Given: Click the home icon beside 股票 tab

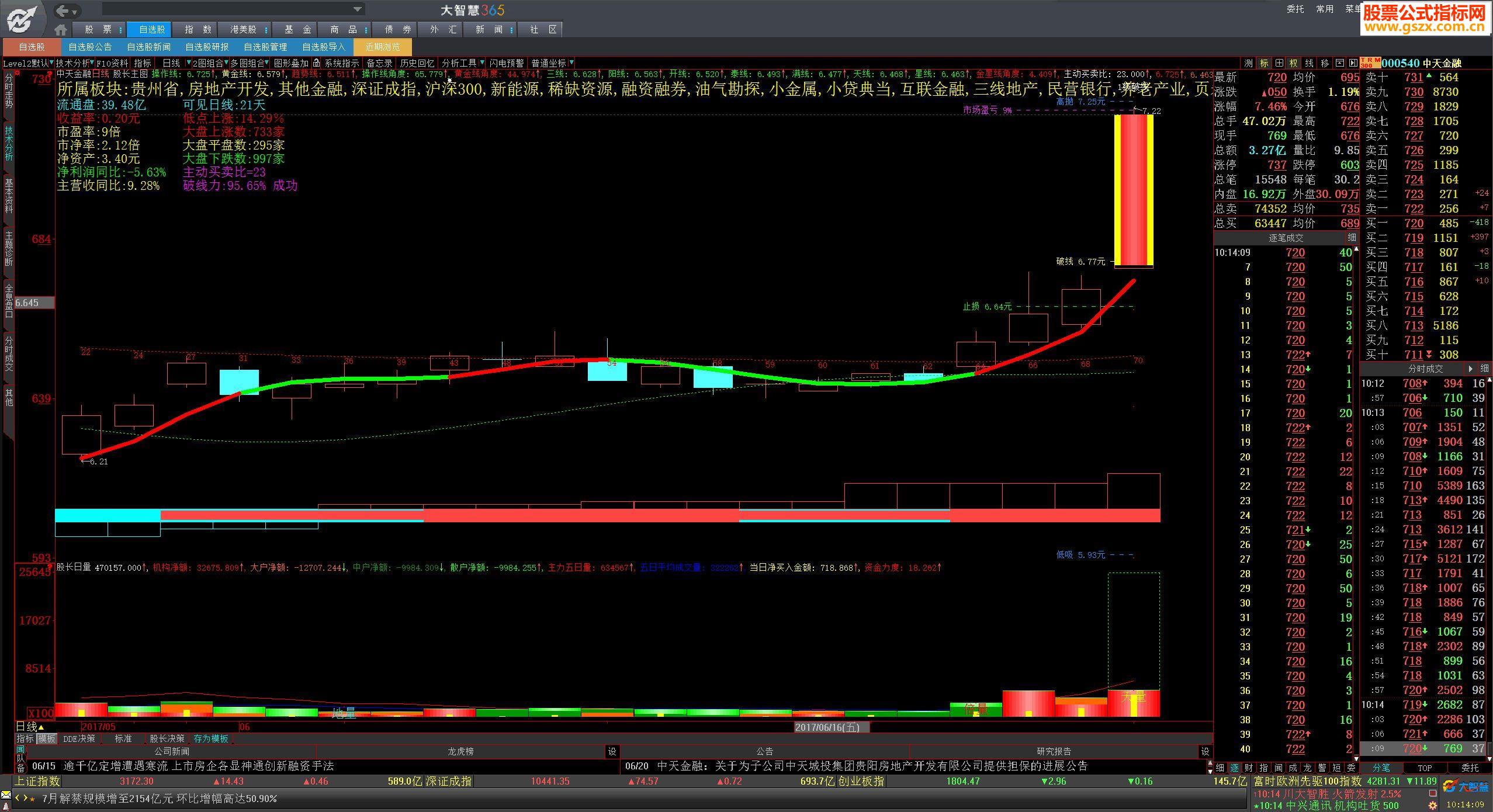Looking at the screenshot, I should click(60, 29).
